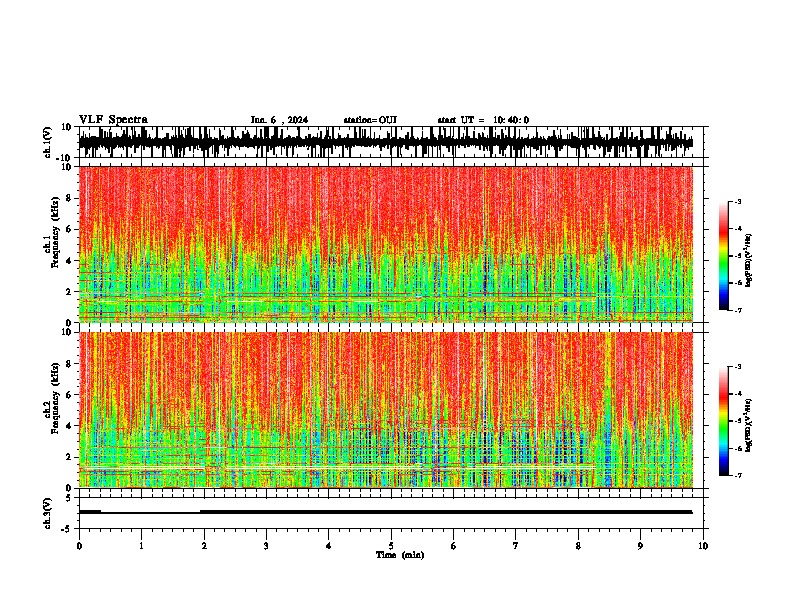Click the "start UT = 10:40:0" text
This screenshot has height=612, width=792.
click(x=483, y=120)
